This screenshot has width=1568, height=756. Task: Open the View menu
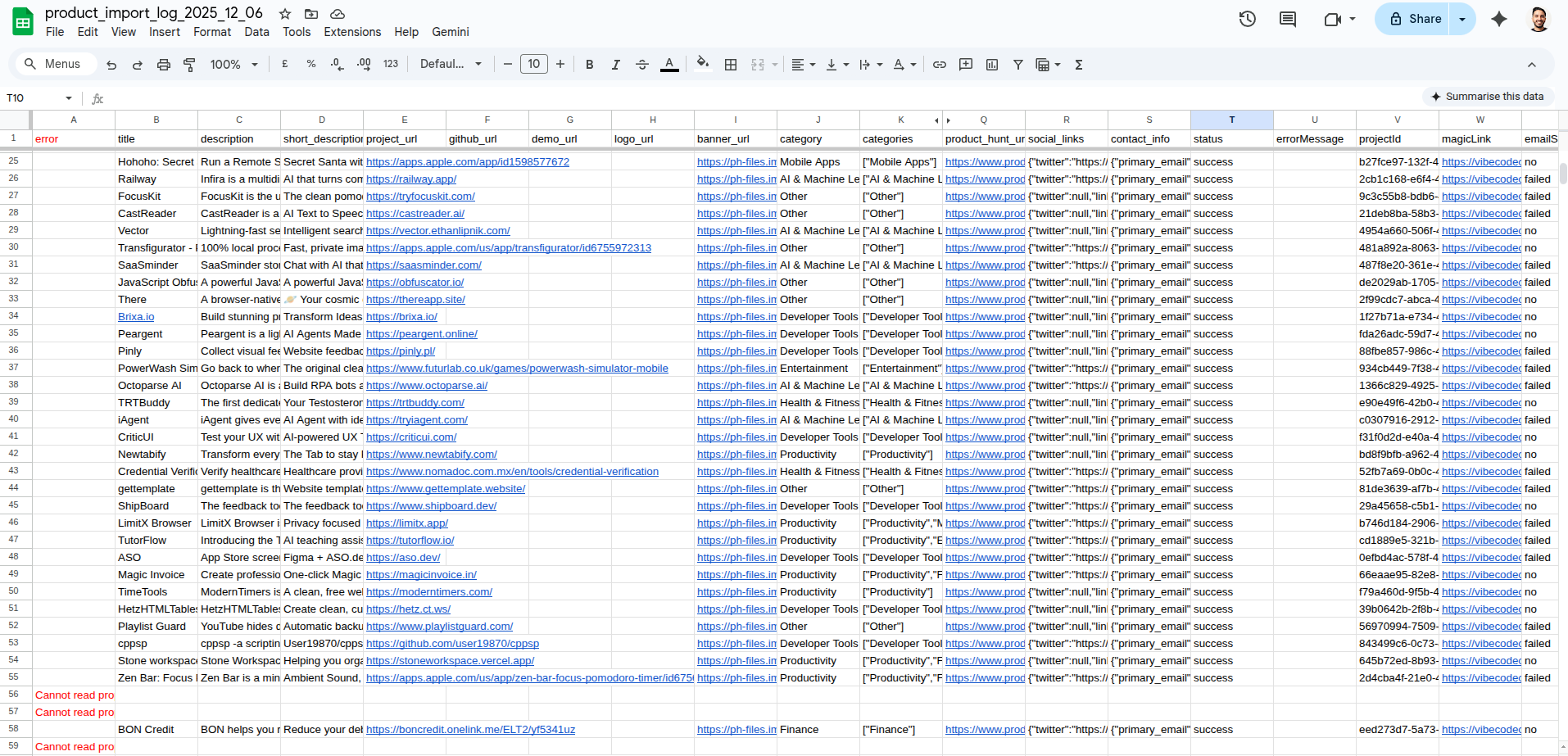124,32
